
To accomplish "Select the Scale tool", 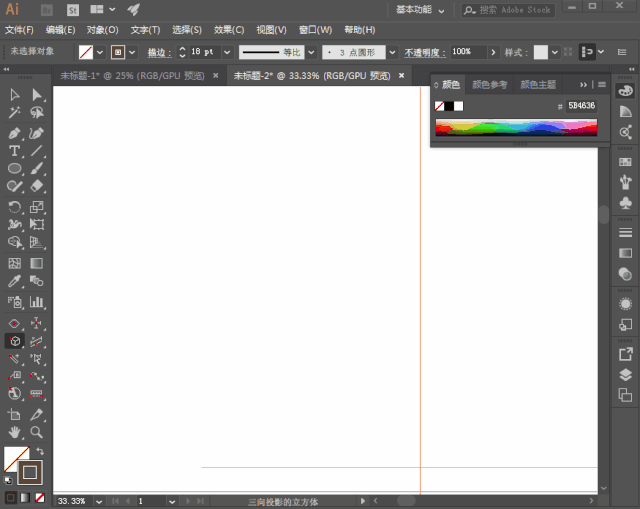I will (x=37, y=207).
